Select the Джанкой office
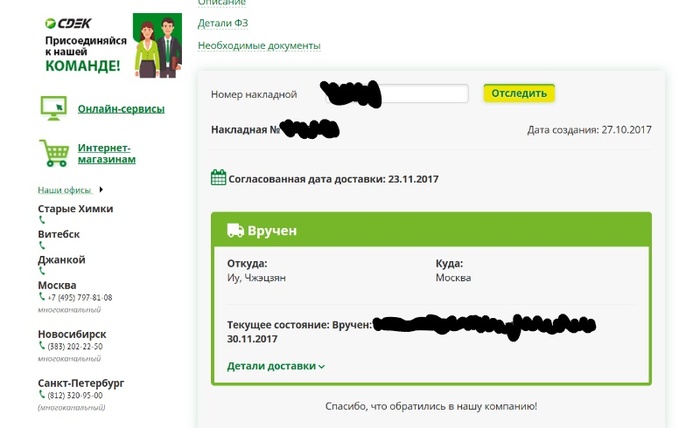700x428 pixels. [61, 259]
